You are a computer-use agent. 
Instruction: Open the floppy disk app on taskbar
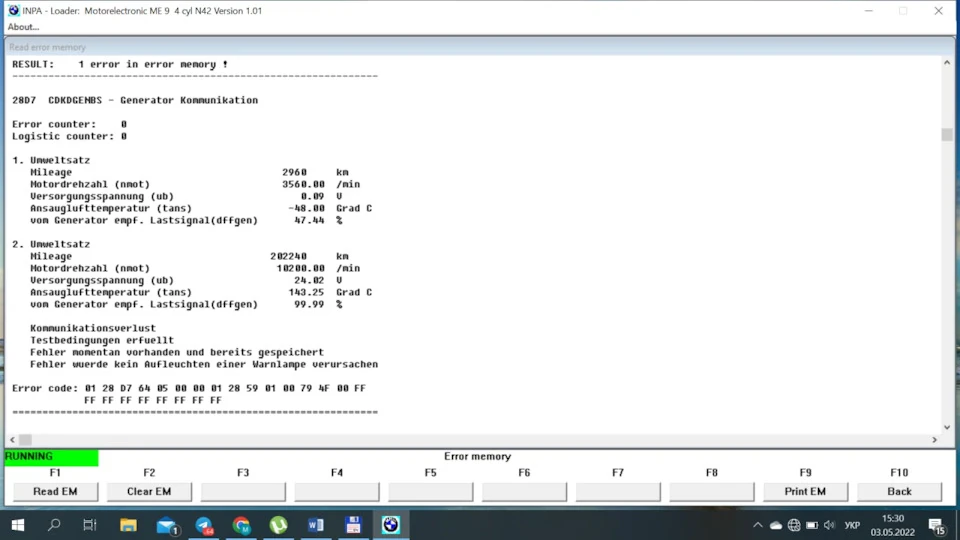(353, 525)
